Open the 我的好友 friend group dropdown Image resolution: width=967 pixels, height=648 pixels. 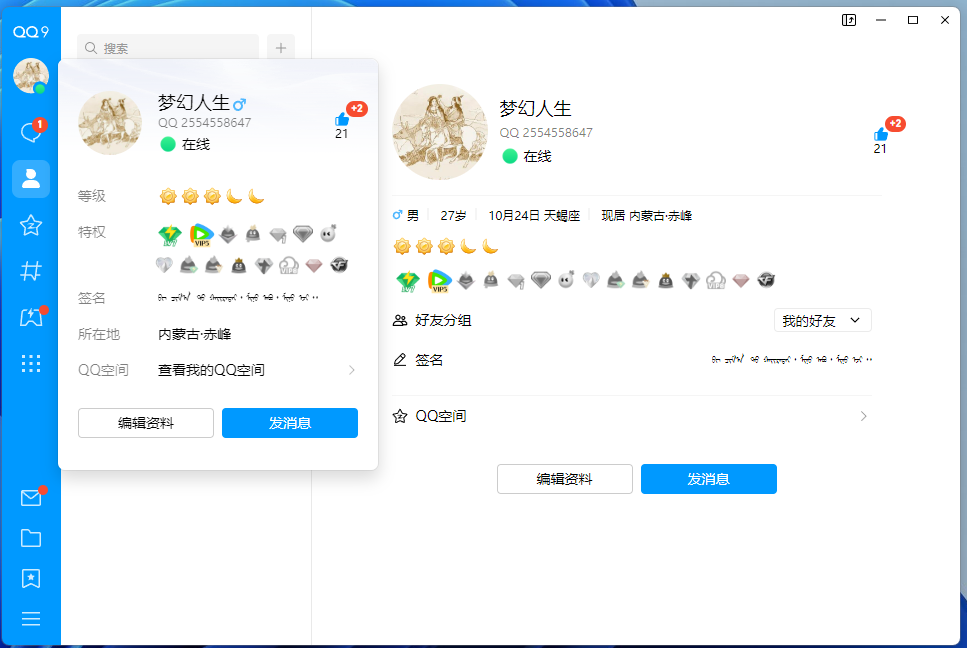tap(823, 321)
